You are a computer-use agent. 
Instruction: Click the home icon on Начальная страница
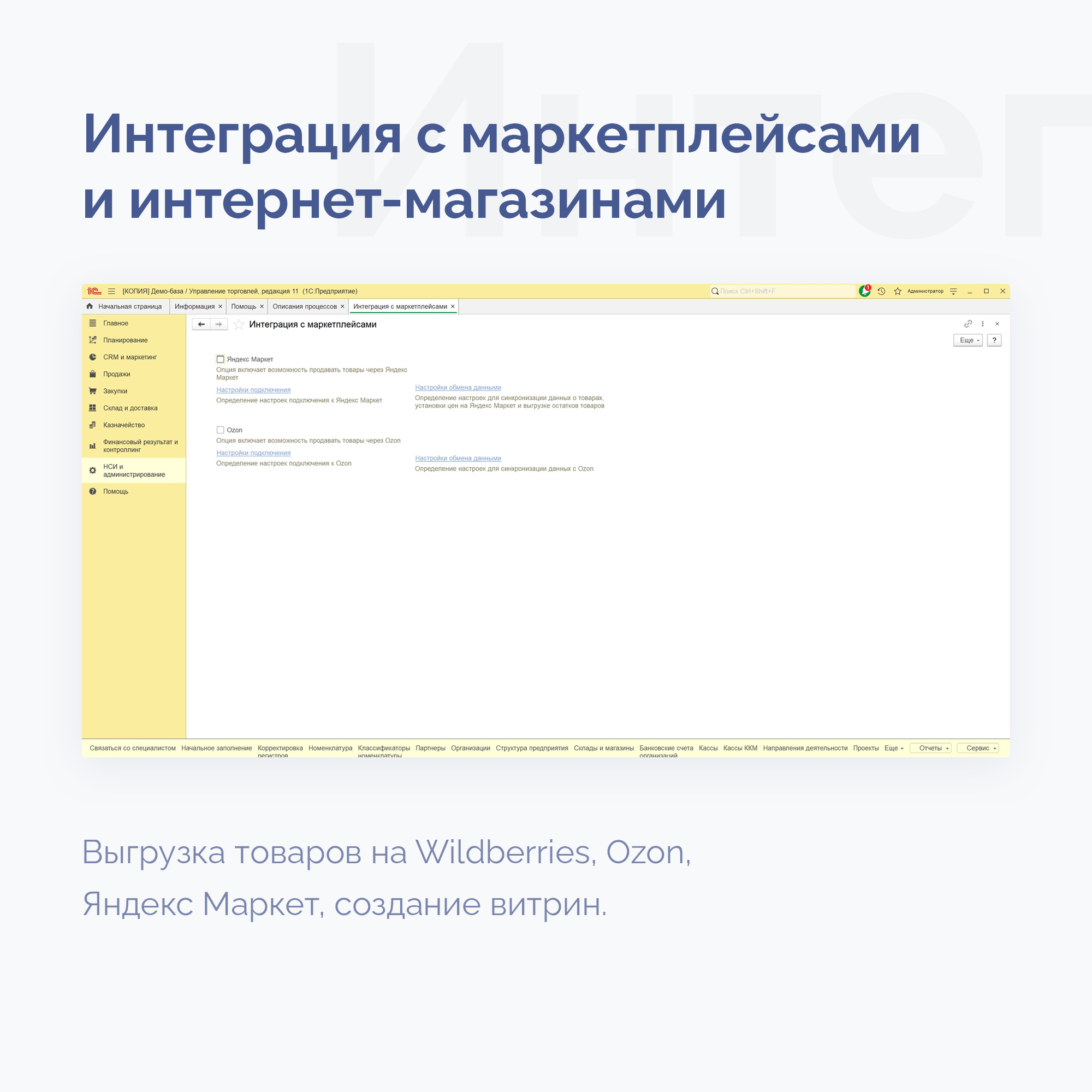tap(90, 306)
